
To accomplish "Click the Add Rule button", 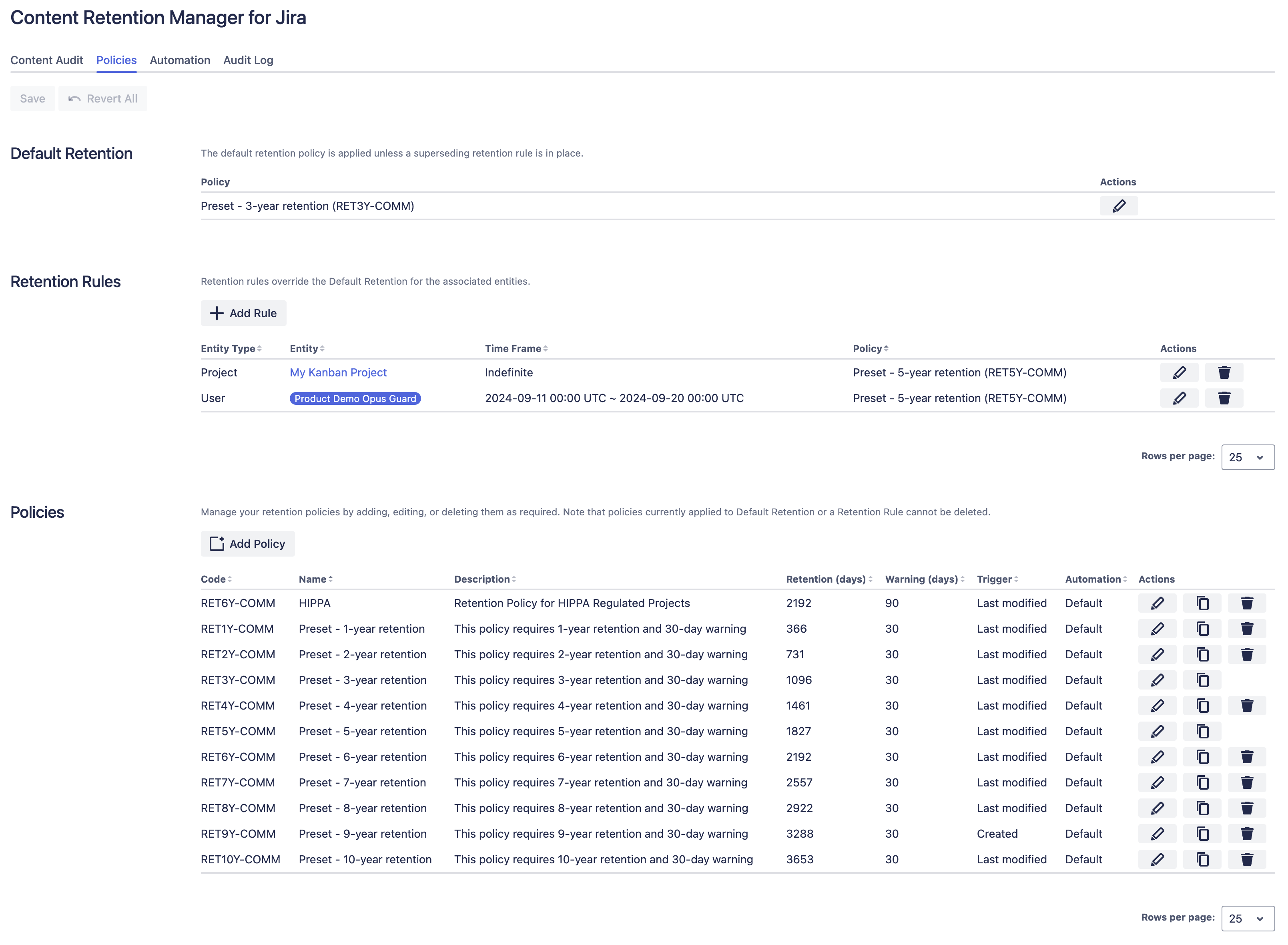I will (243, 313).
